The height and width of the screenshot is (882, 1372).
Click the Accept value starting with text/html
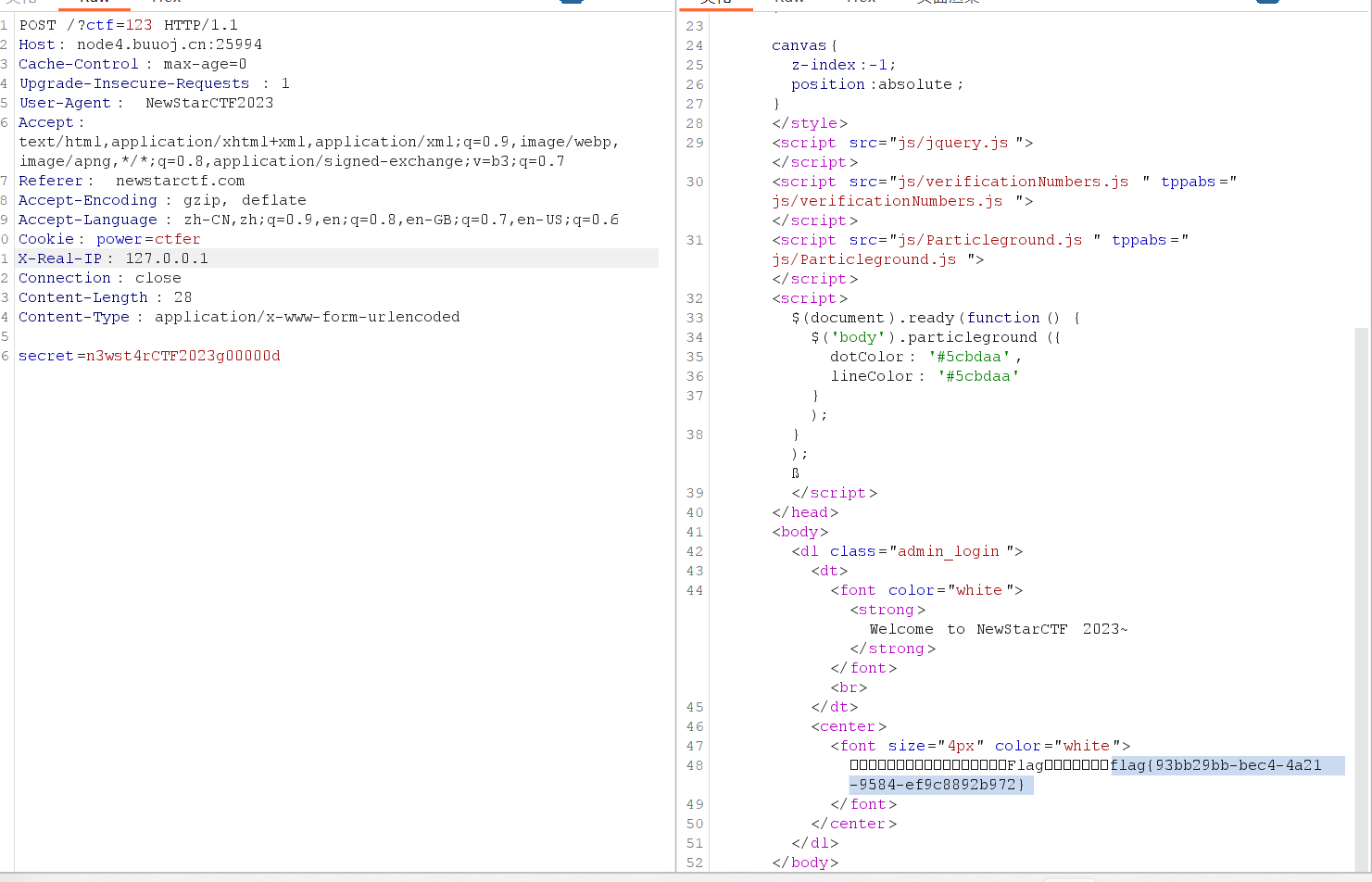[x=319, y=151]
